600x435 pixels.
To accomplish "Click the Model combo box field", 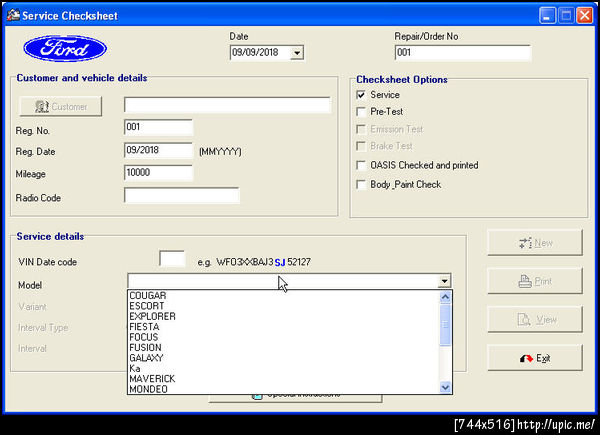I will 283,281.
